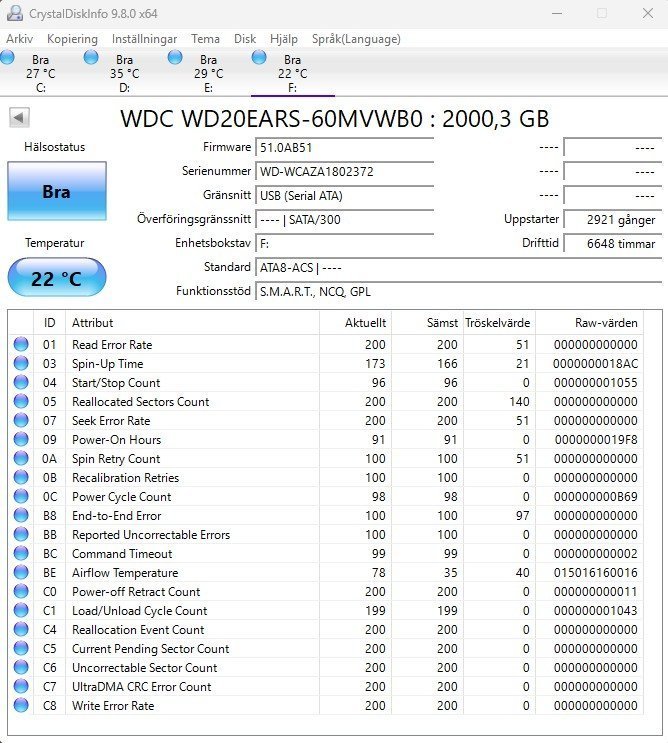
Task: Click the Bra health status button
Action: pyautogui.click(x=56, y=191)
